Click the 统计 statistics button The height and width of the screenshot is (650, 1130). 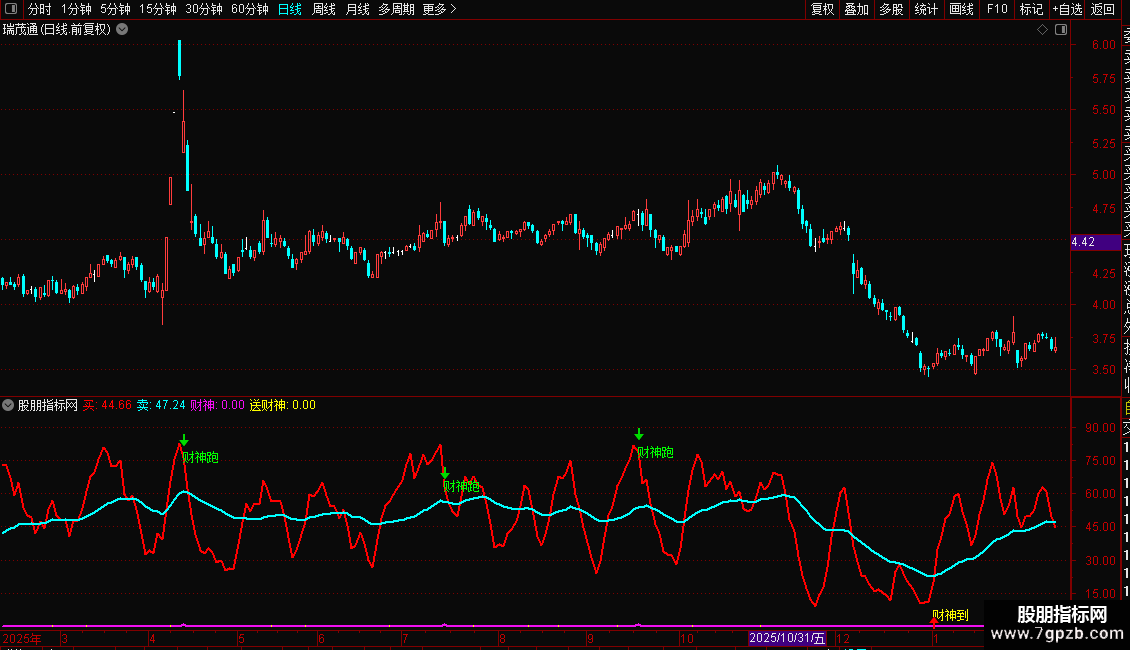tap(926, 9)
